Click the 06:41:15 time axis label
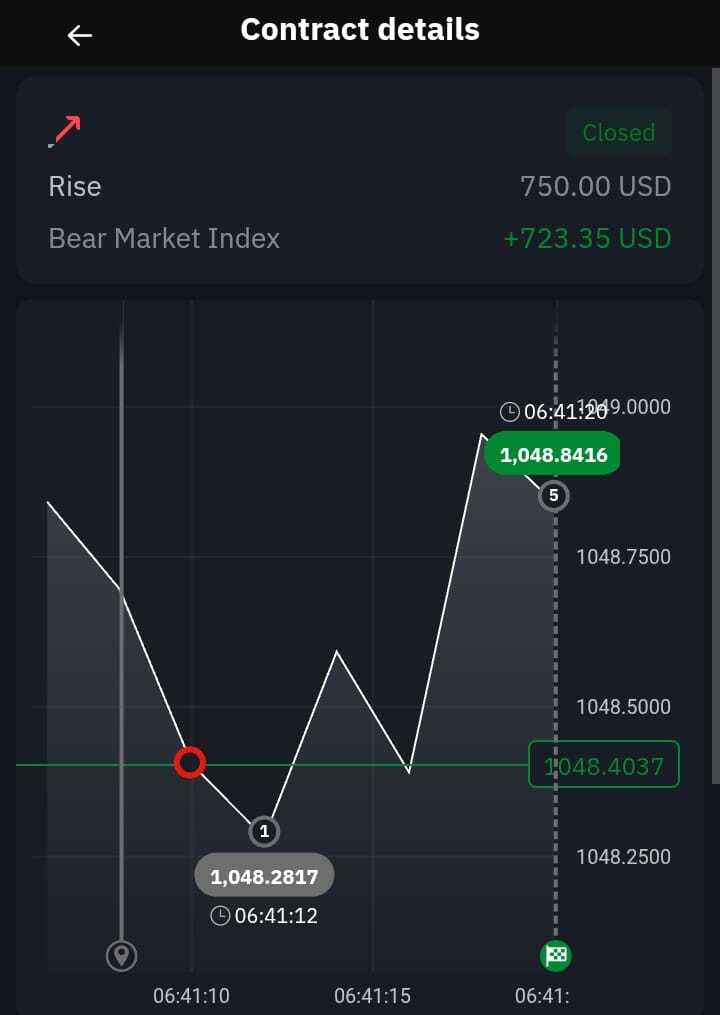The height and width of the screenshot is (1015, 720). click(372, 996)
